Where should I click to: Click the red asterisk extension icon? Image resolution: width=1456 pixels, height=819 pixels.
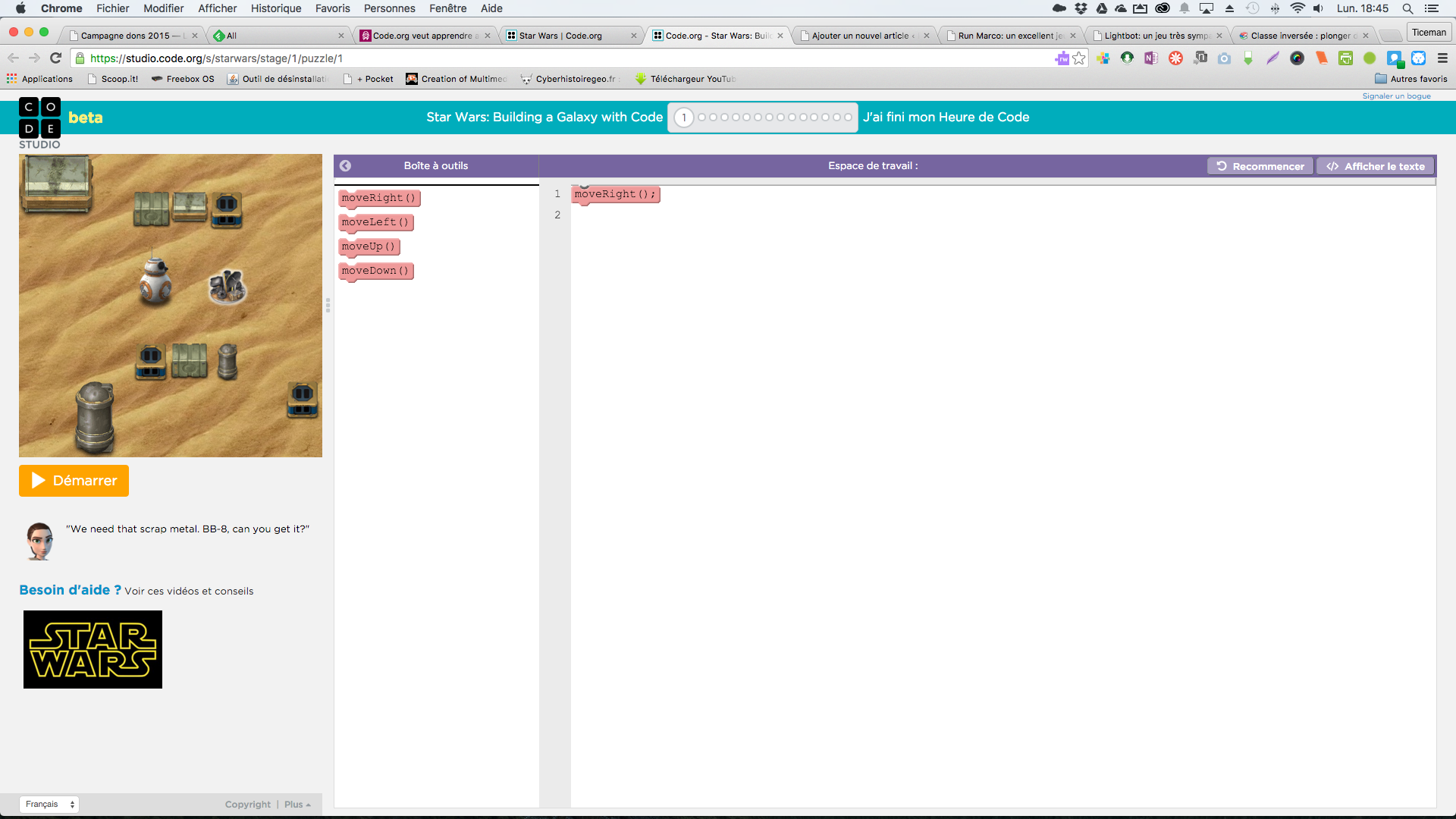1175,58
